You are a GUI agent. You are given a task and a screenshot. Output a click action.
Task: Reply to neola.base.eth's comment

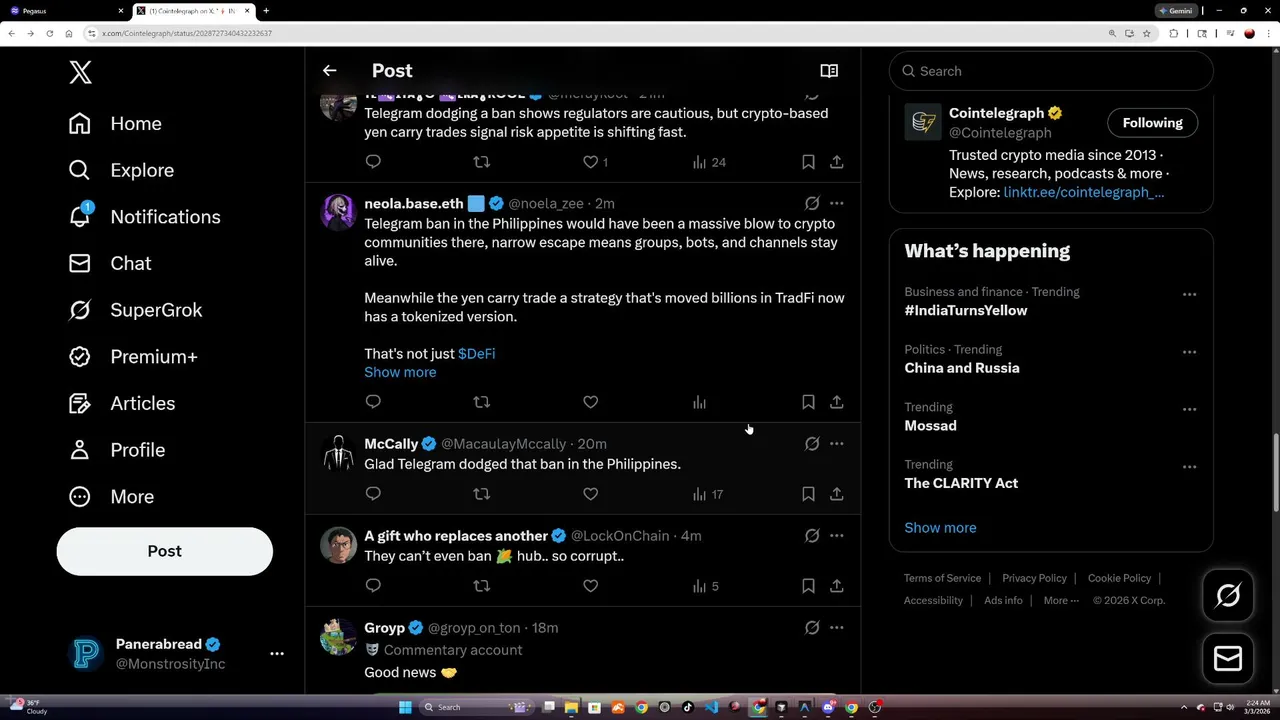pyautogui.click(x=373, y=402)
